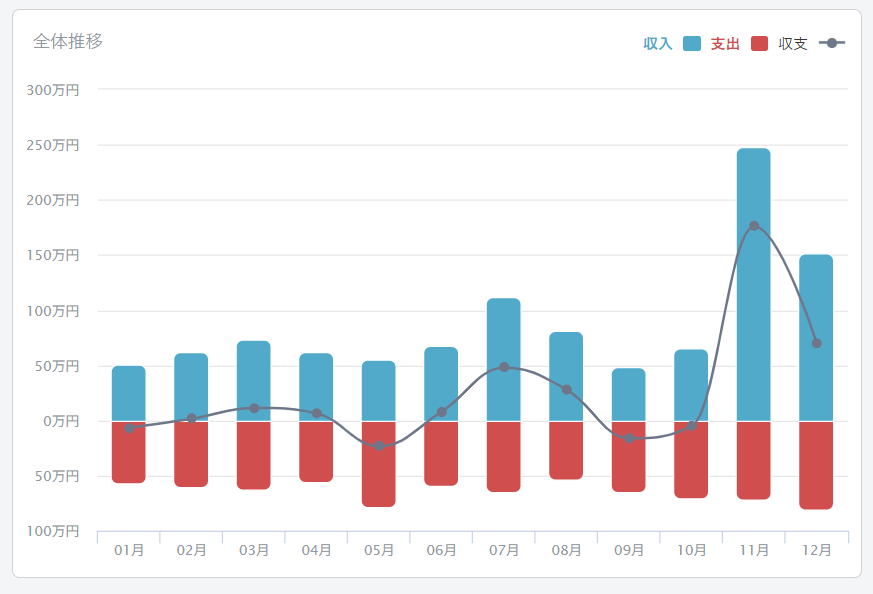The image size is (873, 594).
Task: Click the 01月 x-axis label
Action: click(129, 550)
